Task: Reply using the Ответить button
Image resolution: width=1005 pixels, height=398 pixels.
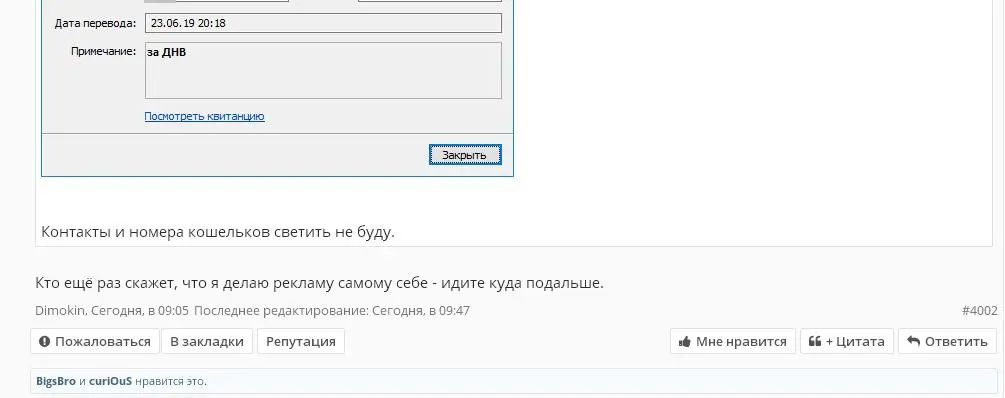Action: 947,341
